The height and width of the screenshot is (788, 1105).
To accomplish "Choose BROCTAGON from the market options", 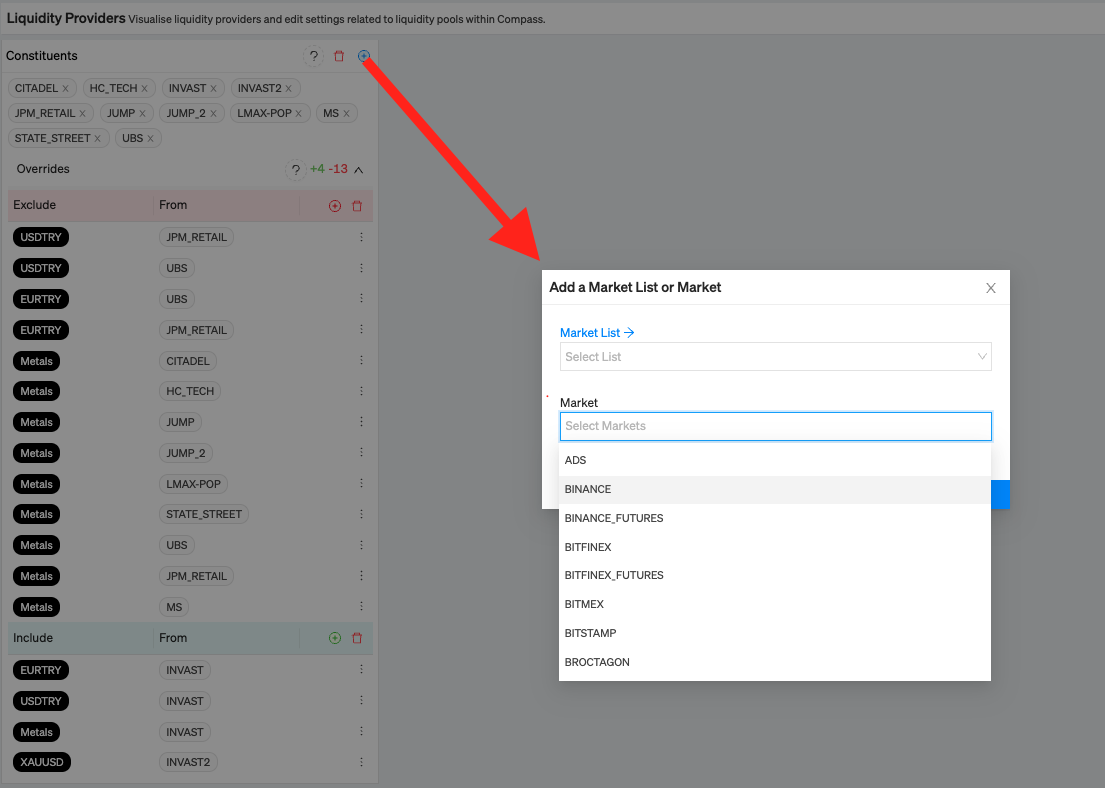I will [774, 662].
